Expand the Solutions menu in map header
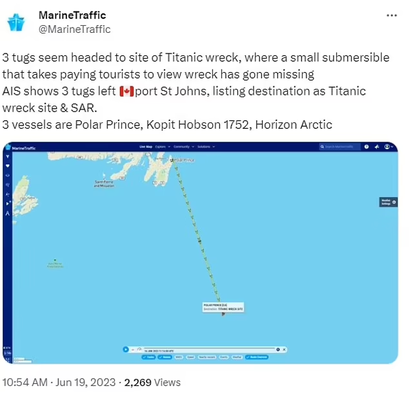Viewport: 409px width, 400px height. [206, 147]
